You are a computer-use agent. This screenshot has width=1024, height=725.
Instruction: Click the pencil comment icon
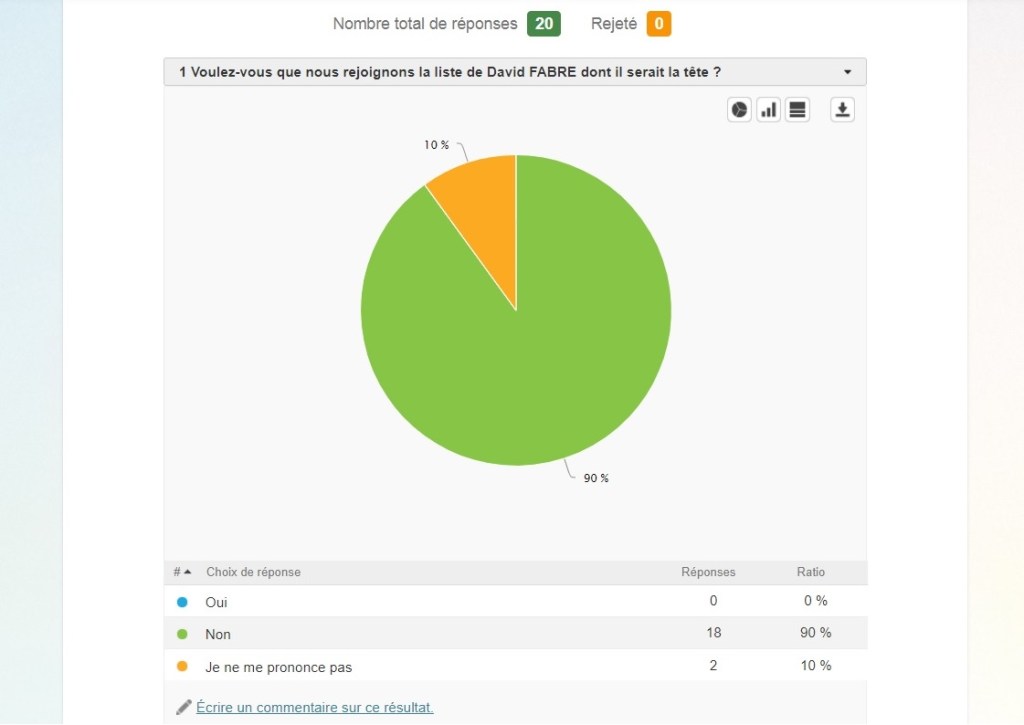183,707
